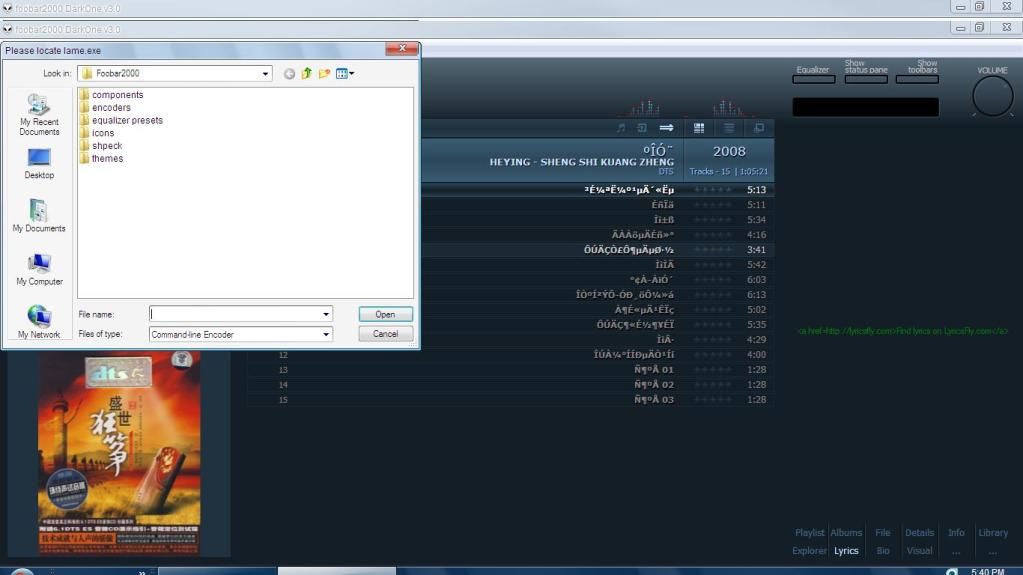Click the DTS album cover art
This screenshot has width=1023, height=575.
tap(119, 453)
